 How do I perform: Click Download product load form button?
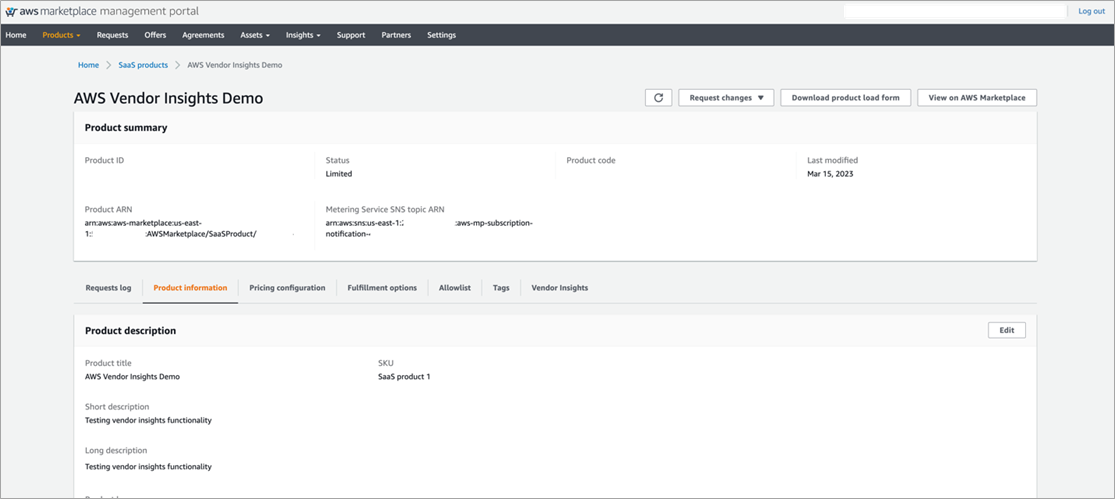coord(845,98)
